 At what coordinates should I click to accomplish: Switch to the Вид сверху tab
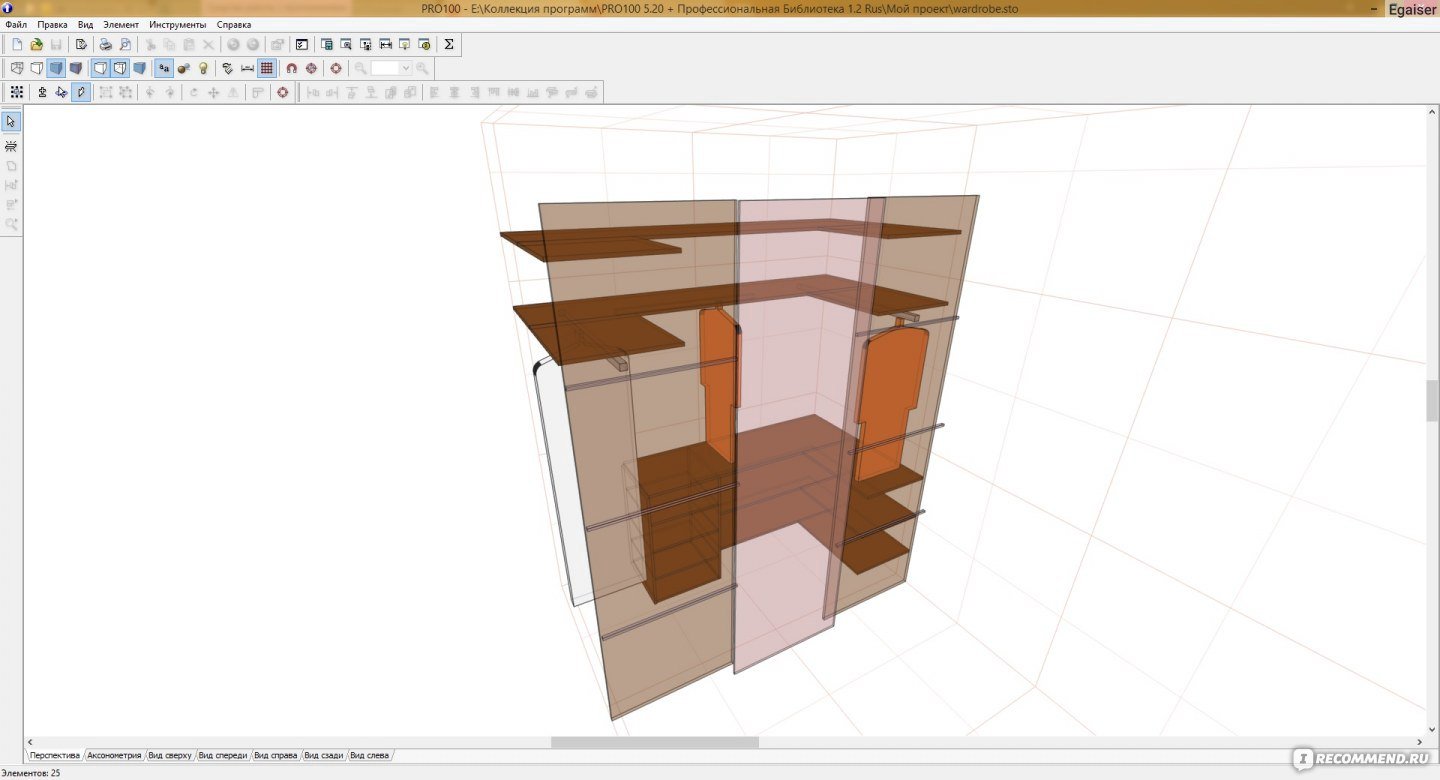point(170,755)
